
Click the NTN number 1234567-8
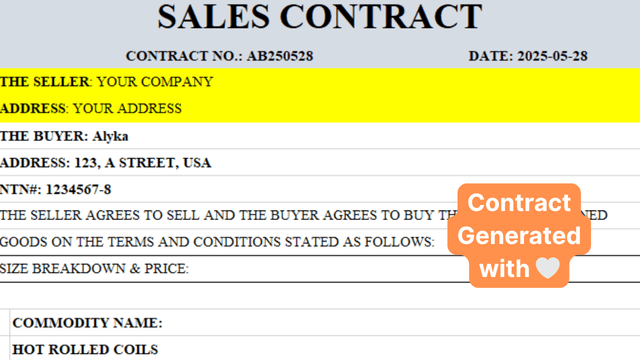pos(78,189)
